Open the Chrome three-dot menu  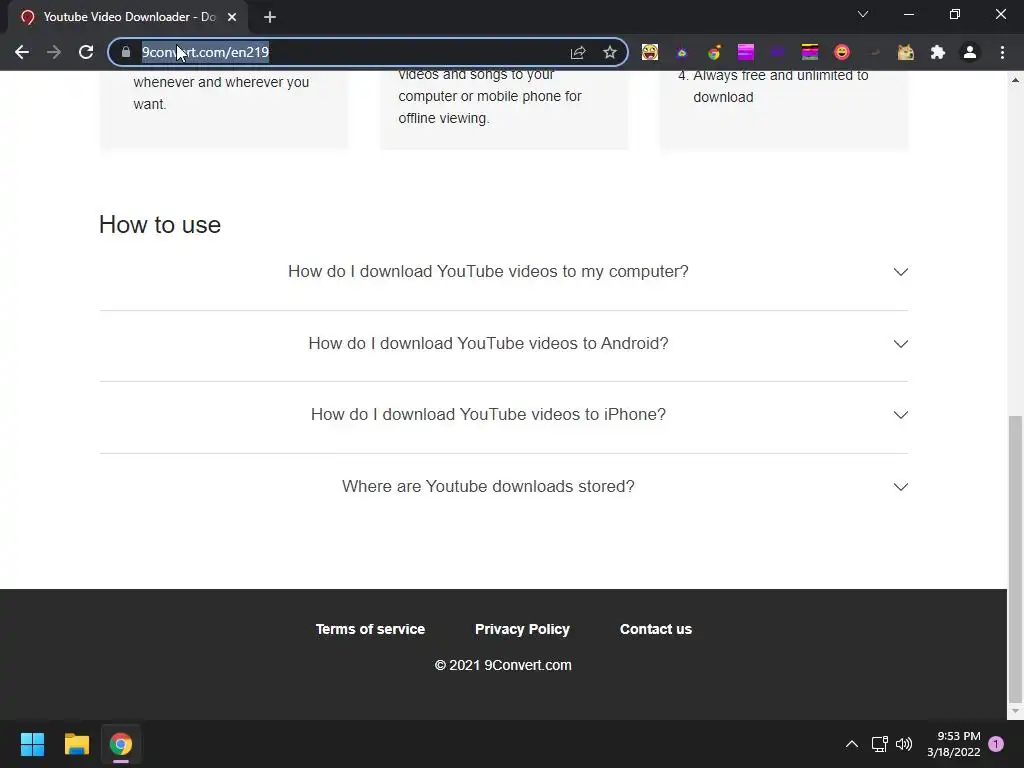click(1002, 52)
